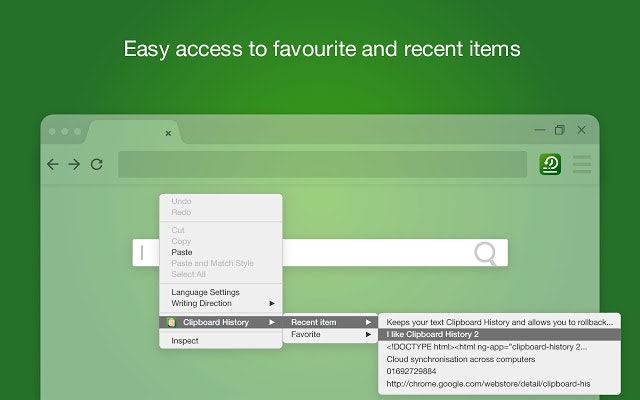Select Copy in context menu

[181, 241]
